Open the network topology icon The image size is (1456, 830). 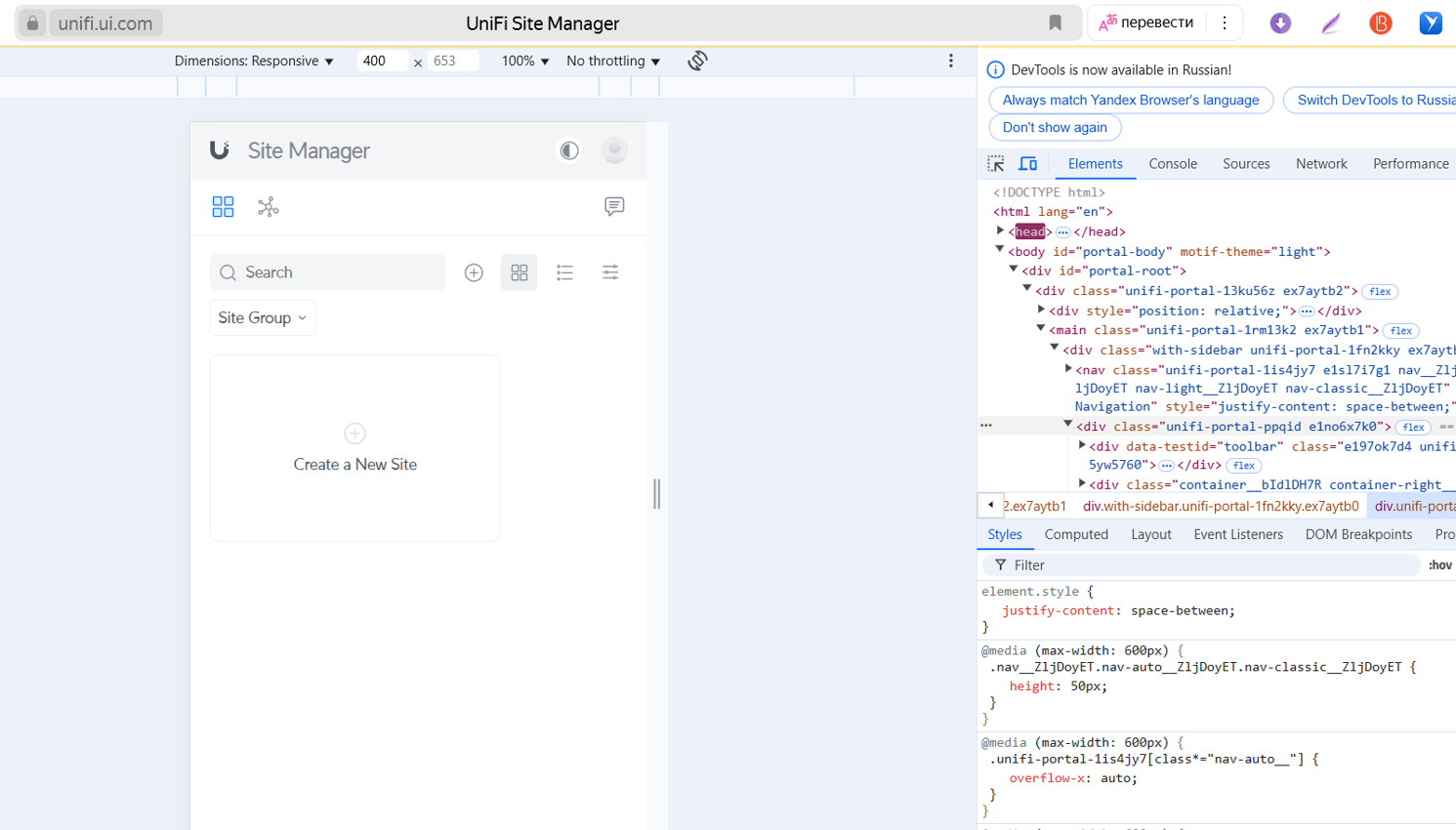coord(269,206)
